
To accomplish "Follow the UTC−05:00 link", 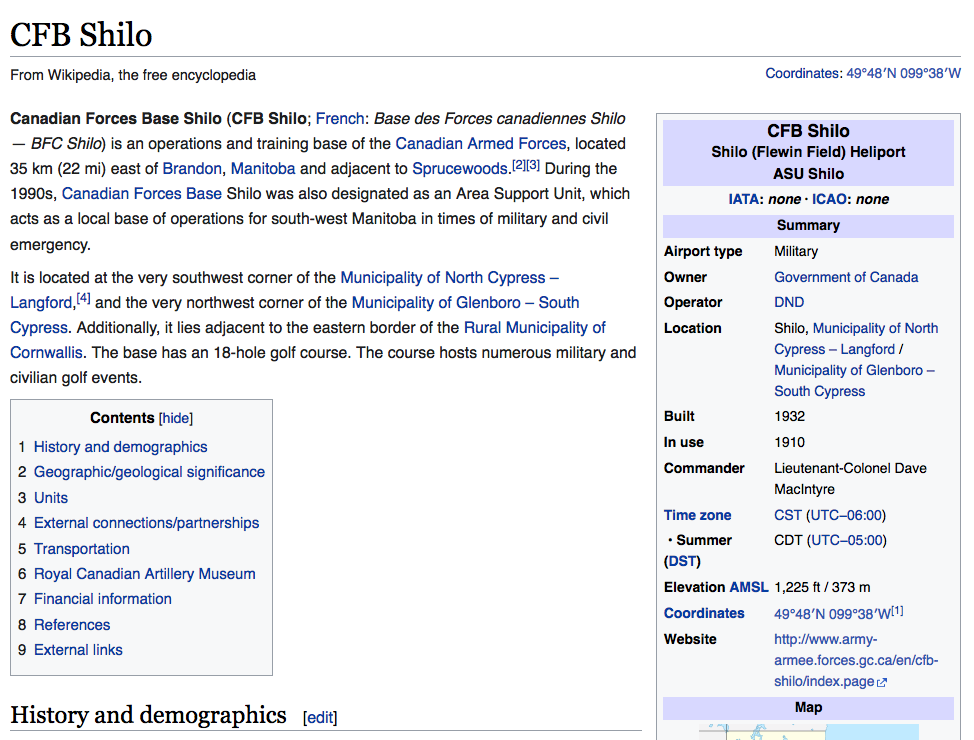I will (847, 541).
